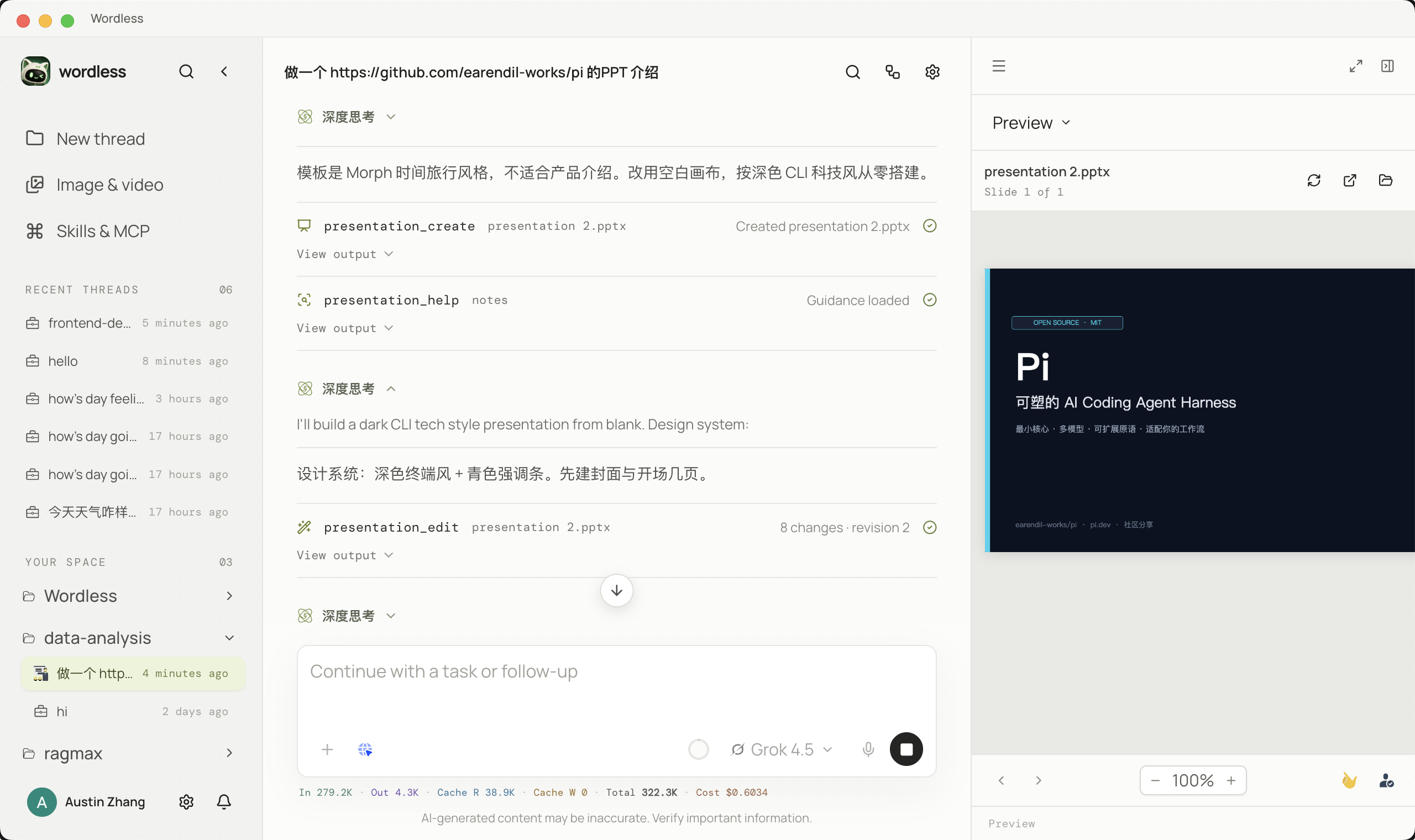The height and width of the screenshot is (840, 1415).
Task: Click the 'Guidance loaded' status text
Action: click(x=857, y=300)
